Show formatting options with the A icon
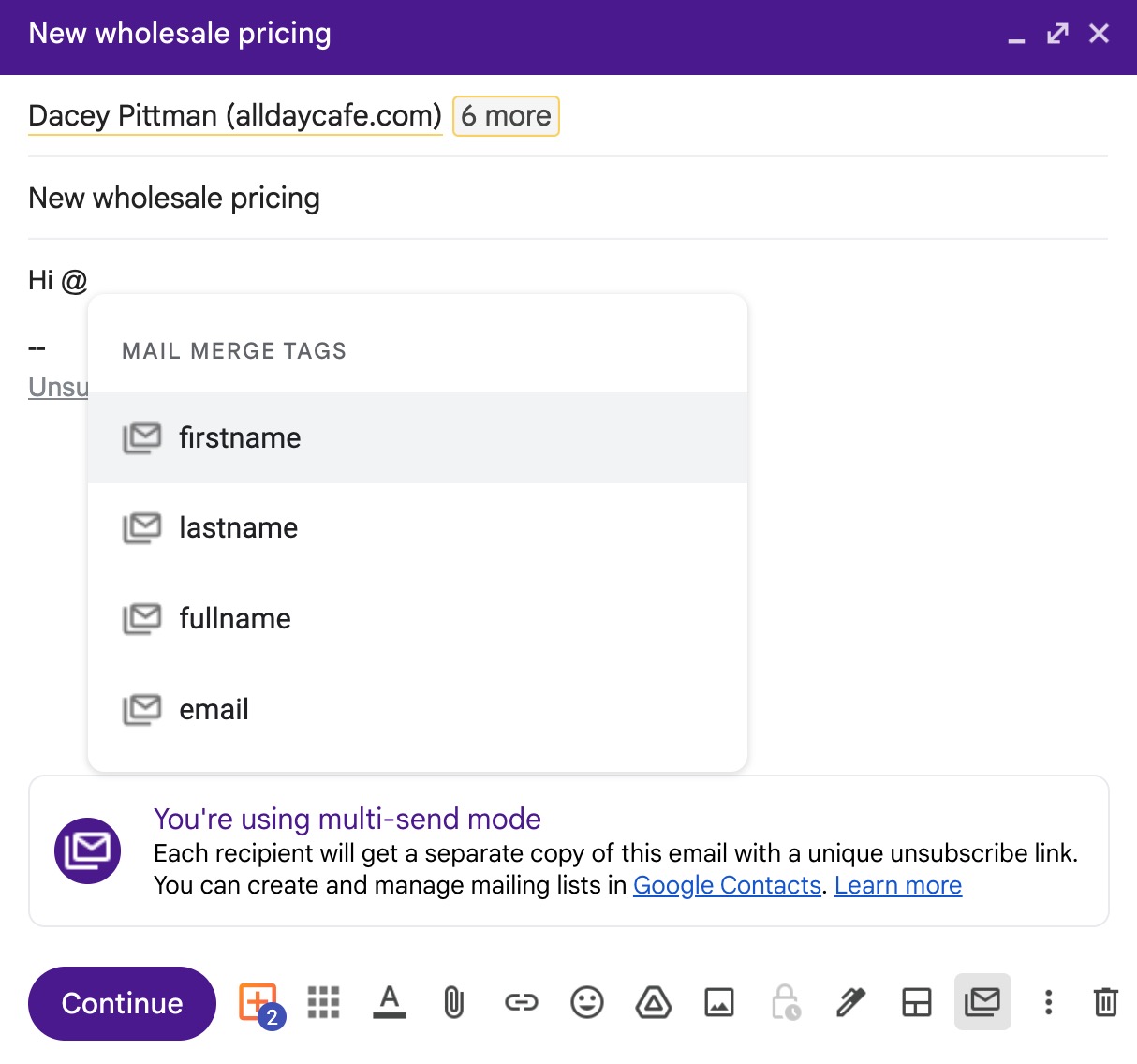Image resolution: width=1137 pixels, height=1064 pixels. click(390, 1002)
